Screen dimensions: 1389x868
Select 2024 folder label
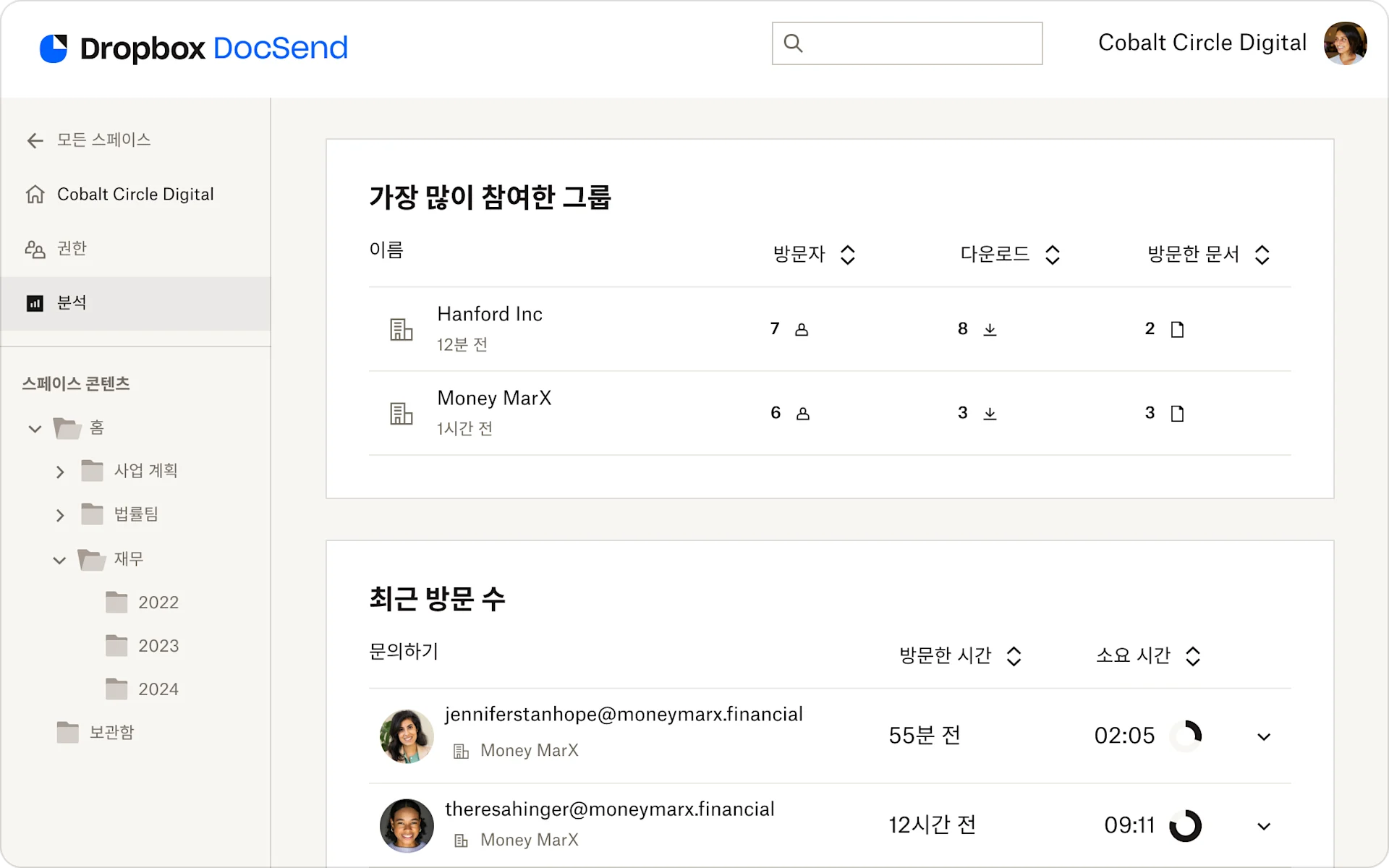click(158, 689)
